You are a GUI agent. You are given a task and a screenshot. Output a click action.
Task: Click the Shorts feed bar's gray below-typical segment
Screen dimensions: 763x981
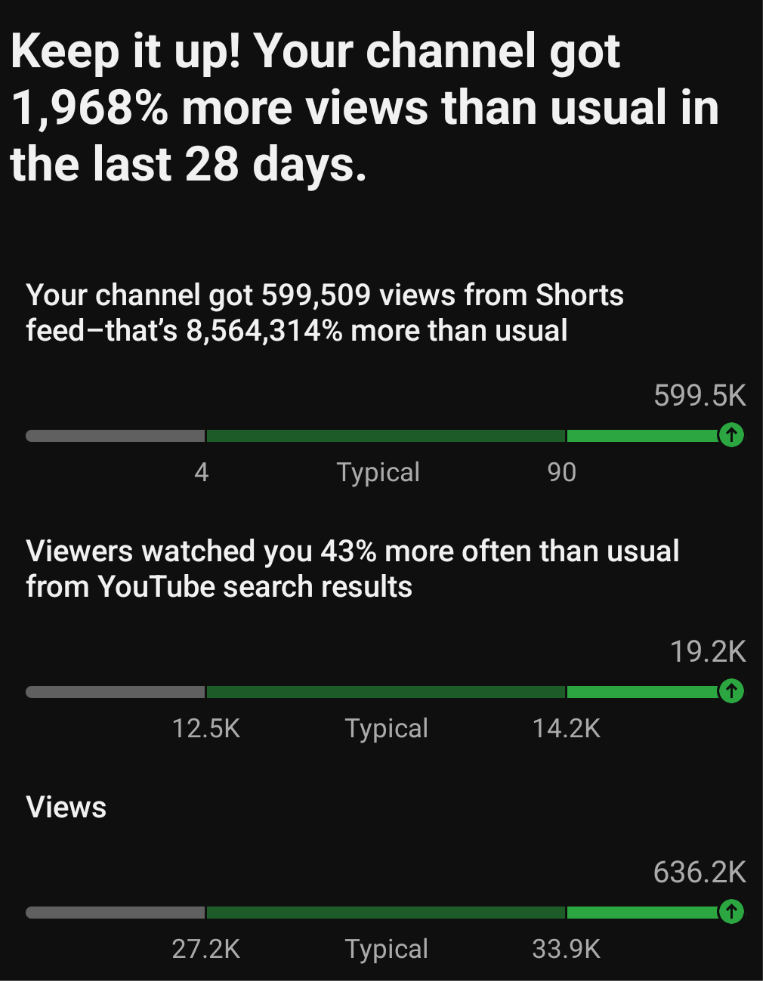(115, 436)
